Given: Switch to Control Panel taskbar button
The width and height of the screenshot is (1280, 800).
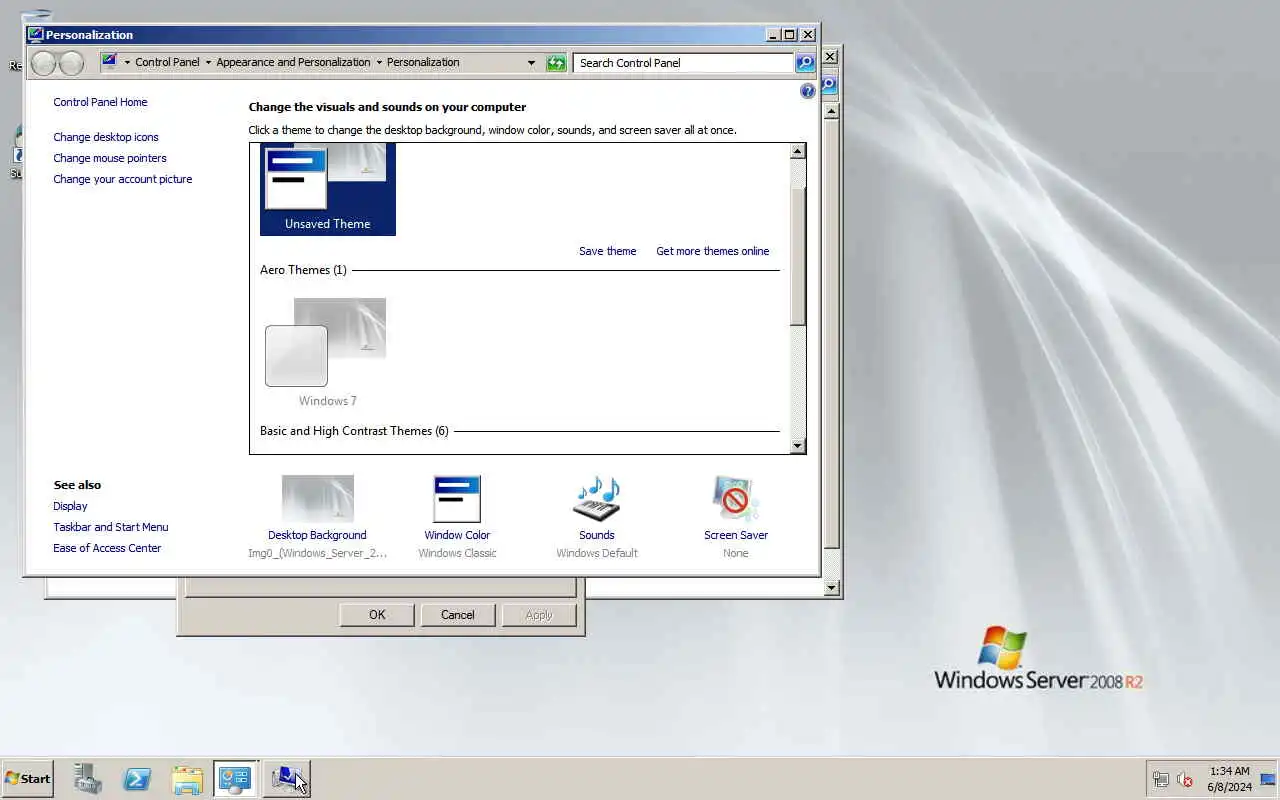Looking at the screenshot, I should pos(235,778).
